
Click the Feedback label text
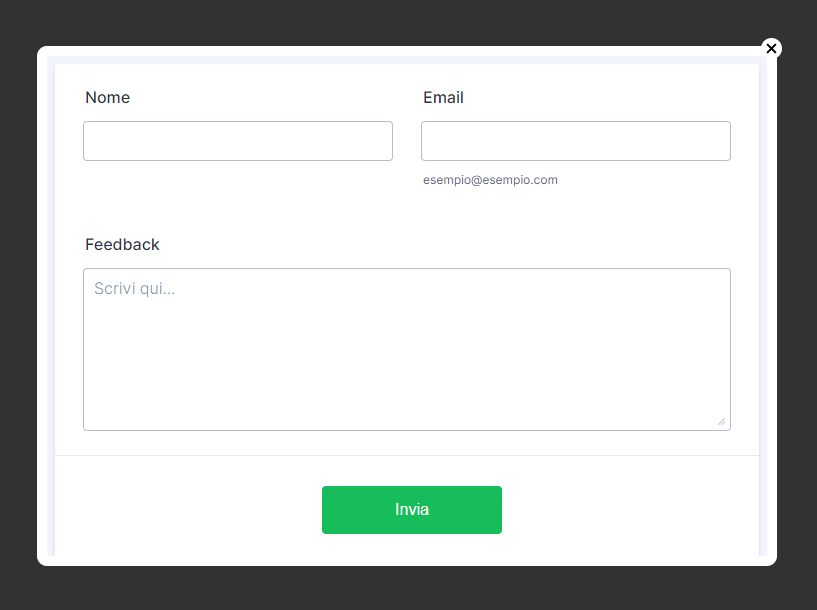122,245
